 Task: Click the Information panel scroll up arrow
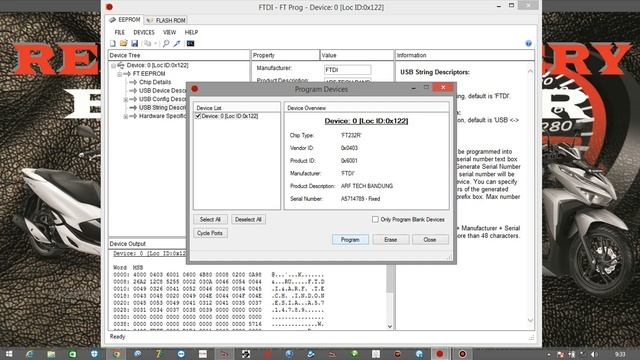tap(530, 71)
